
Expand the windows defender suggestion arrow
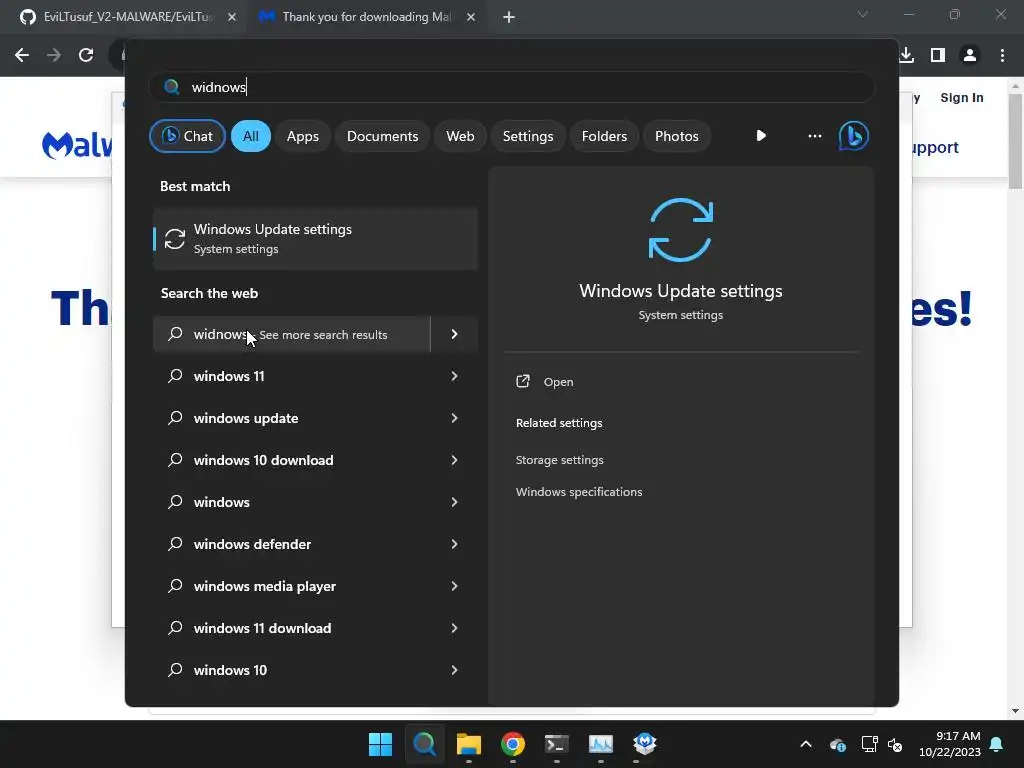[x=455, y=544]
